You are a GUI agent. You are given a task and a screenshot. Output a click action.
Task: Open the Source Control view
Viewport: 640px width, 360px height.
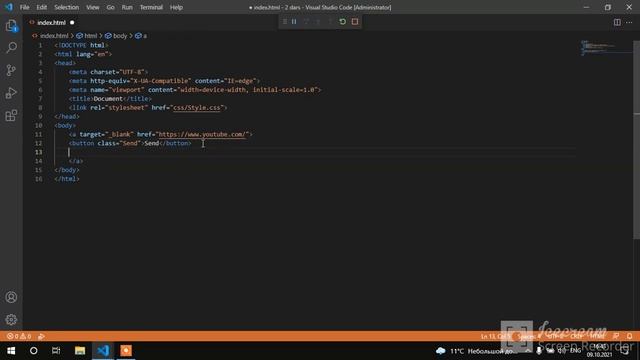[x=11, y=70]
